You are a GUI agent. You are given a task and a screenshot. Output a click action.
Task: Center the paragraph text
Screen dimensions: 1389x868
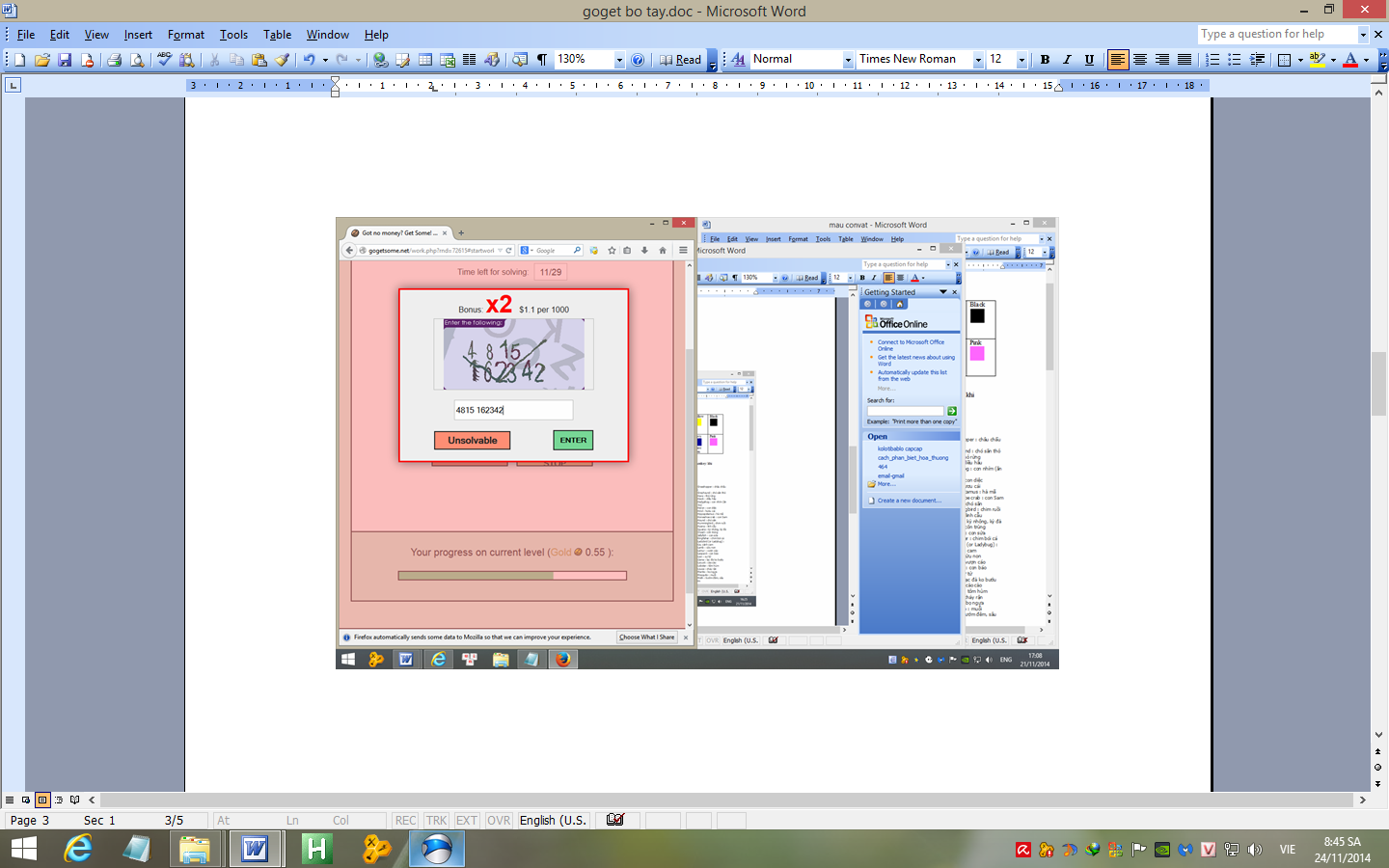(x=1140, y=60)
